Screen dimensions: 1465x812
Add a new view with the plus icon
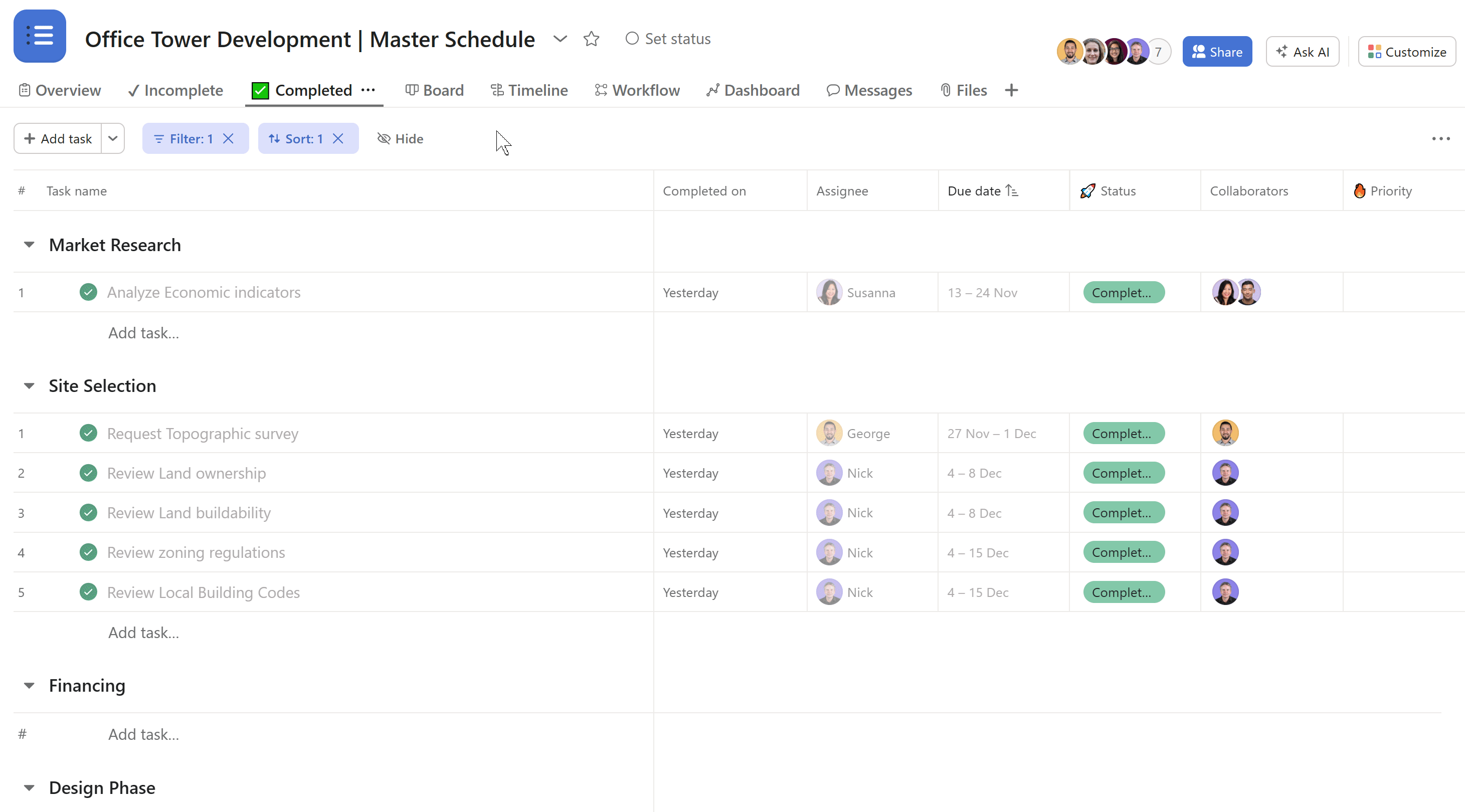pyautogui.click(x=1012, y=90)
